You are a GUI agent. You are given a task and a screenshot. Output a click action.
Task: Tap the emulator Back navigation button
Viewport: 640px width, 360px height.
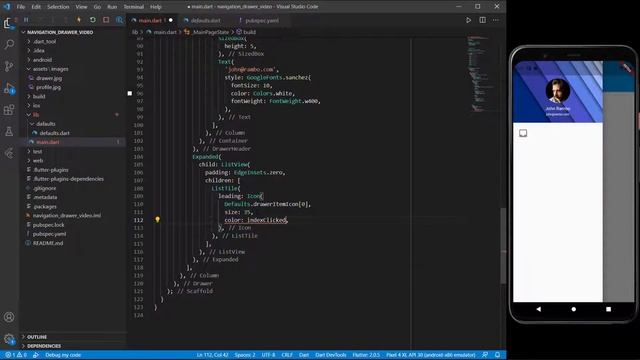[538, 309]
